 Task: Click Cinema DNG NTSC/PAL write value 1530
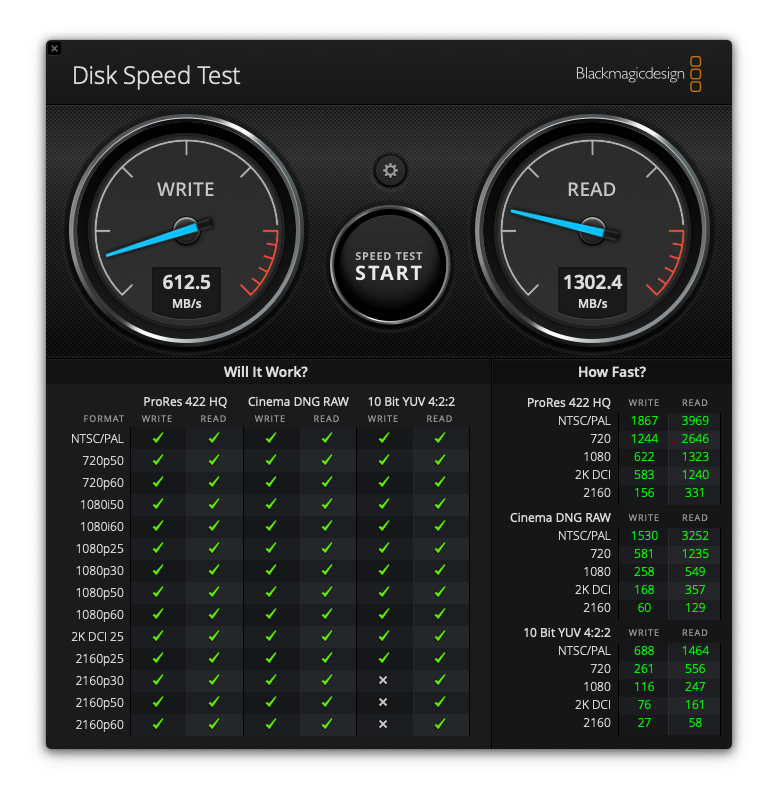tap(644, 536)
